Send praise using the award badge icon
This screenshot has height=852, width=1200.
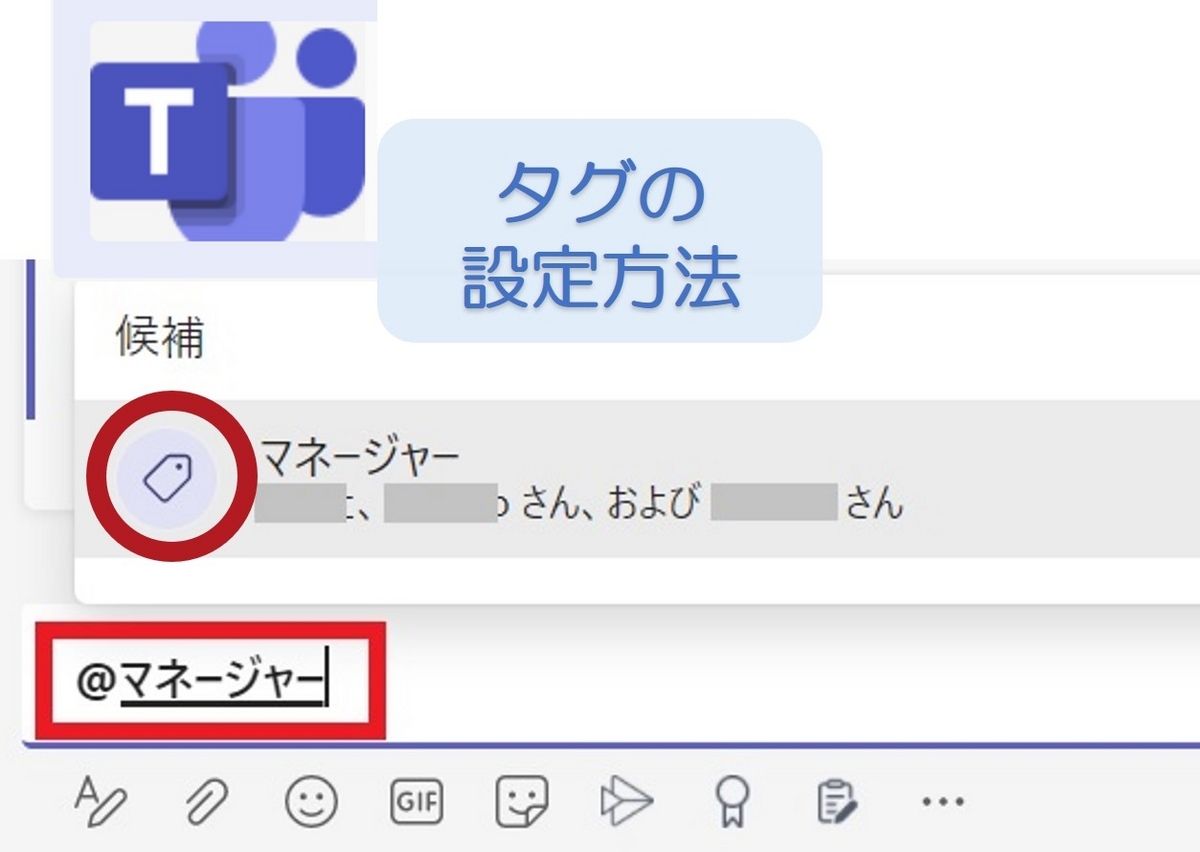(x=733, y=800)
